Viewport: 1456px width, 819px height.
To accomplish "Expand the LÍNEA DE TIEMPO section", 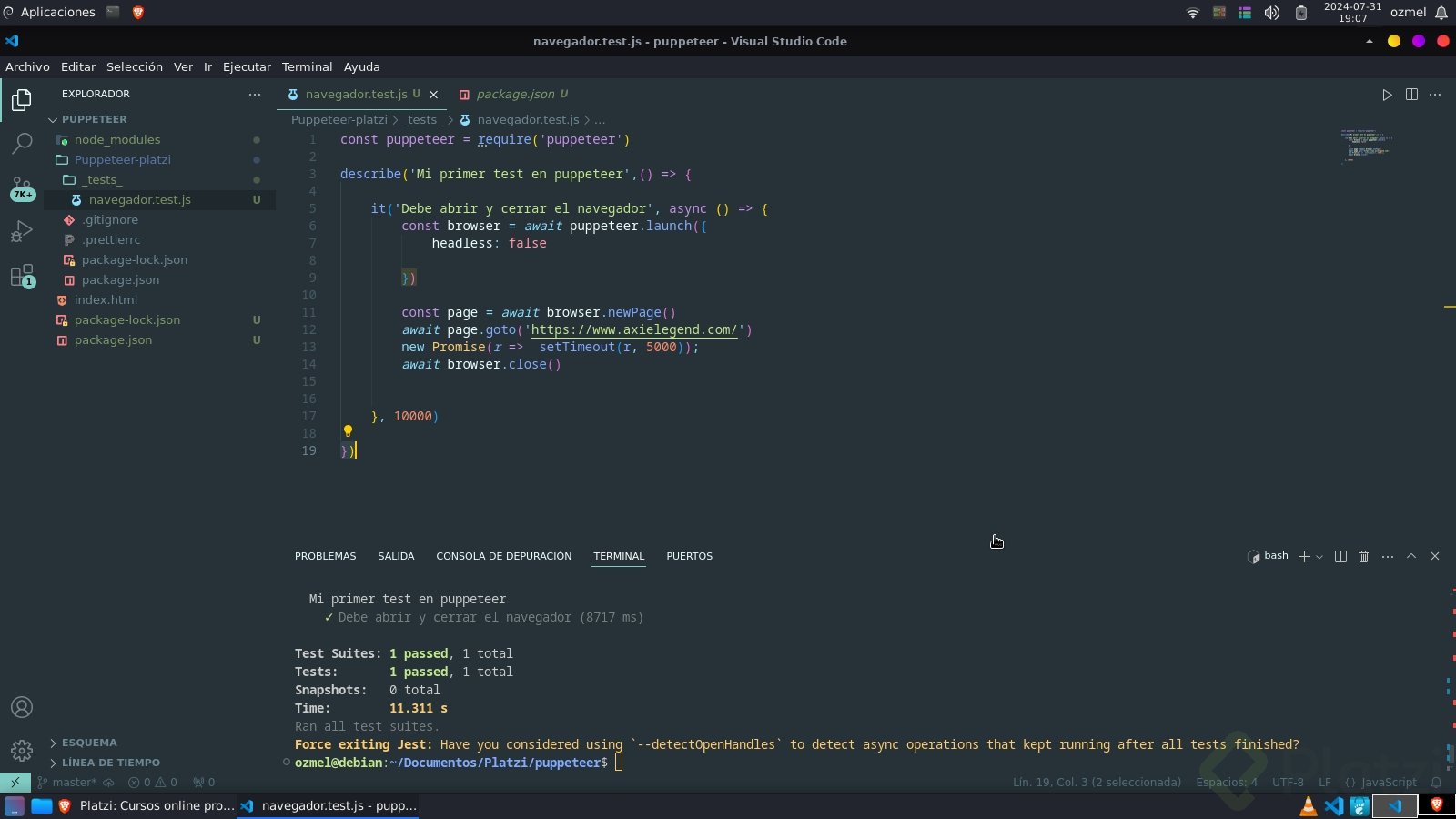I will click(111, 763).
